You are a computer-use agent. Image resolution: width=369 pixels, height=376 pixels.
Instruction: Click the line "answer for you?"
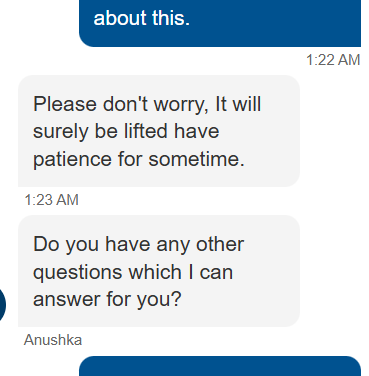pyautogui.click(x=107, y=300)
